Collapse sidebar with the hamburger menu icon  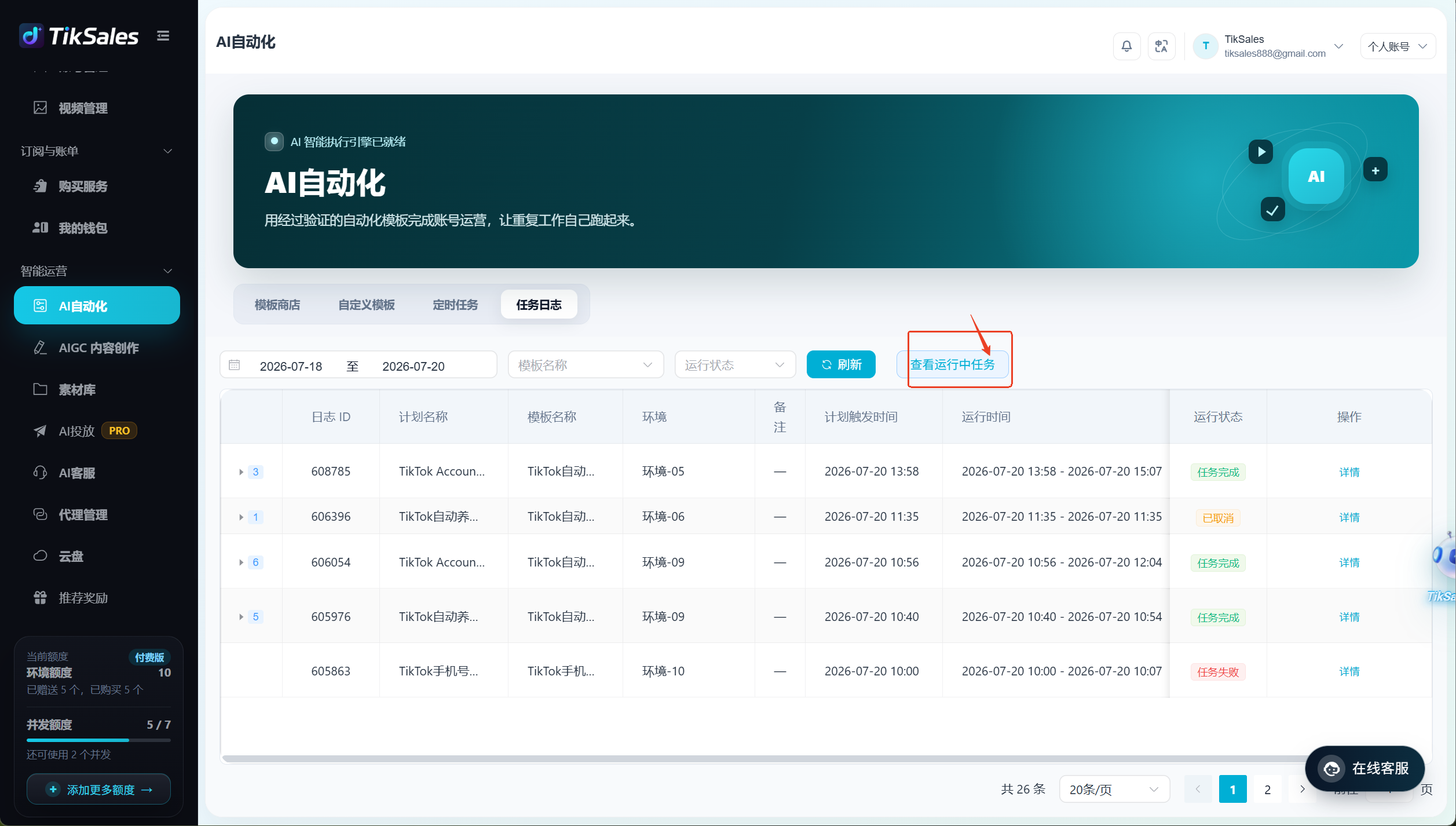tap(163, 36)
